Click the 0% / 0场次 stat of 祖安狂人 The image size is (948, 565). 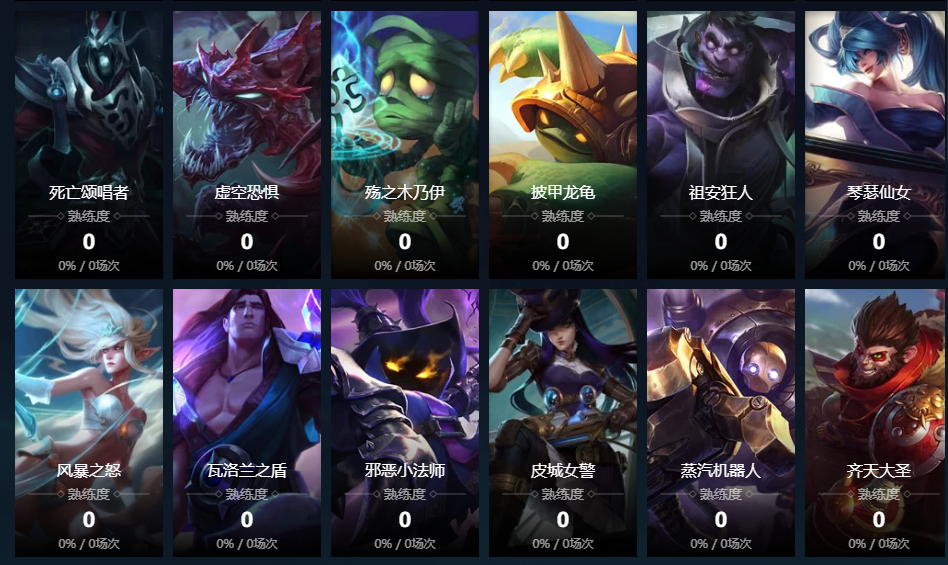[x=721, y=265]
